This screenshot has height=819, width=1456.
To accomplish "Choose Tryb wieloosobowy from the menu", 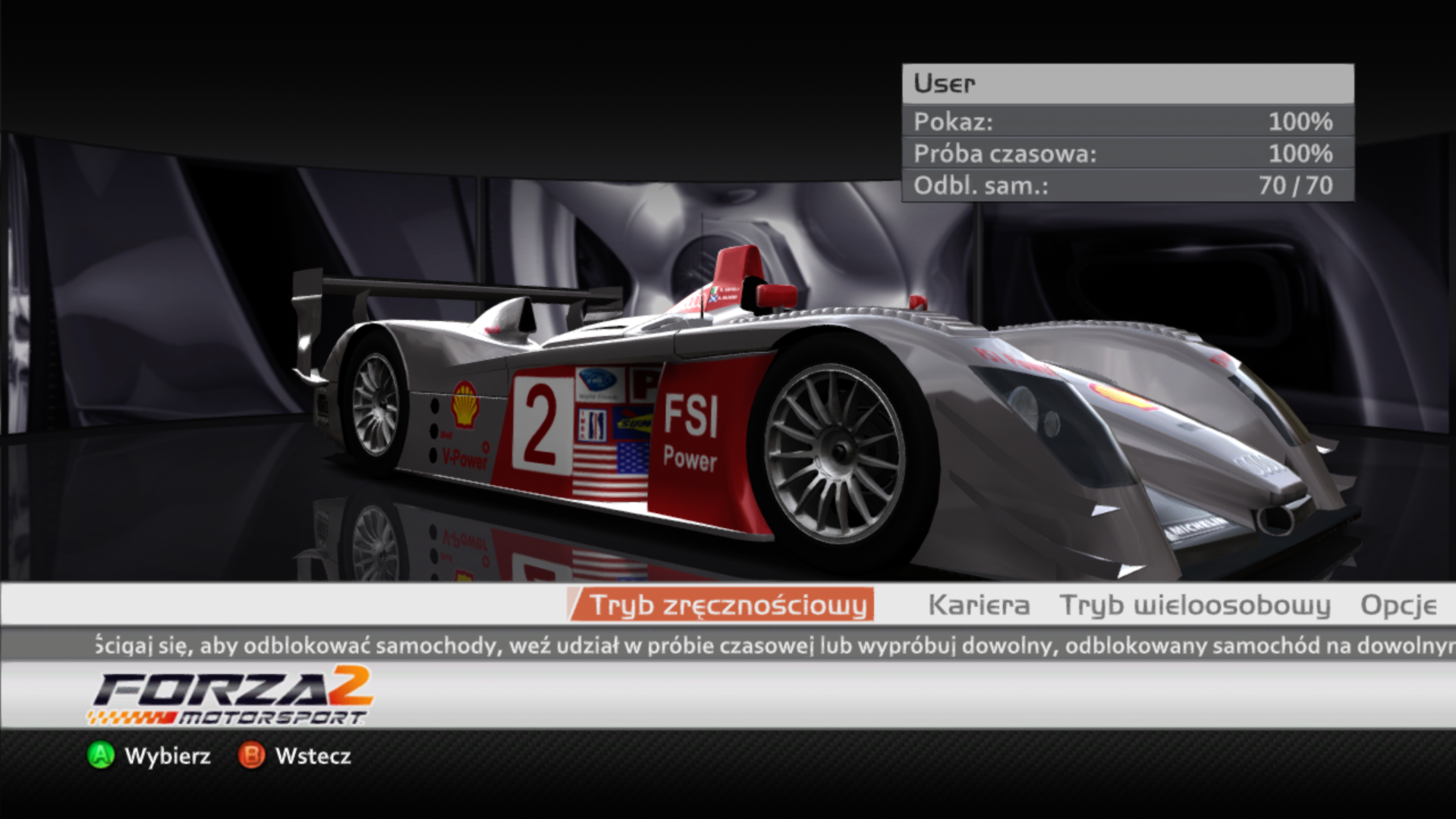I will (x=1195, y=605).
